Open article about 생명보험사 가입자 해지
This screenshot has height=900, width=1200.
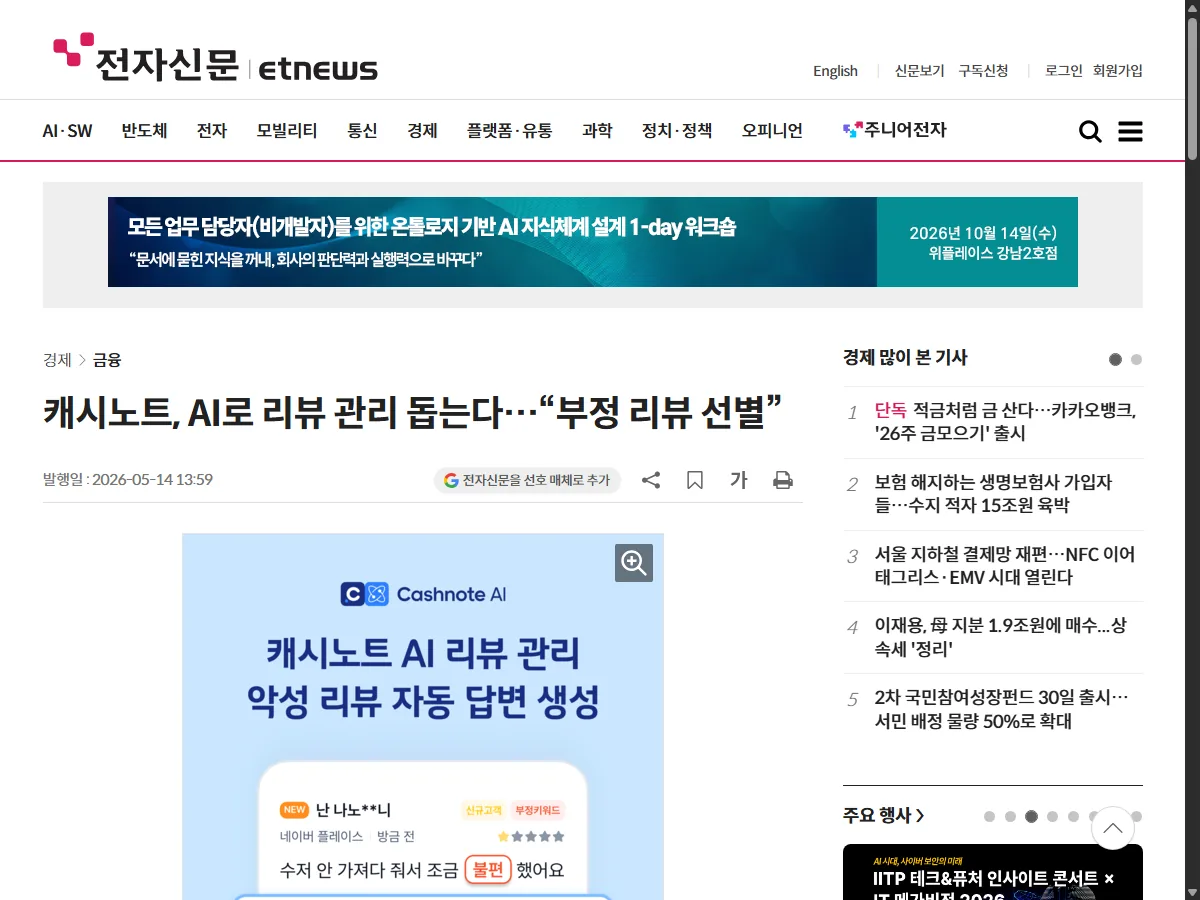click(994, 494)
